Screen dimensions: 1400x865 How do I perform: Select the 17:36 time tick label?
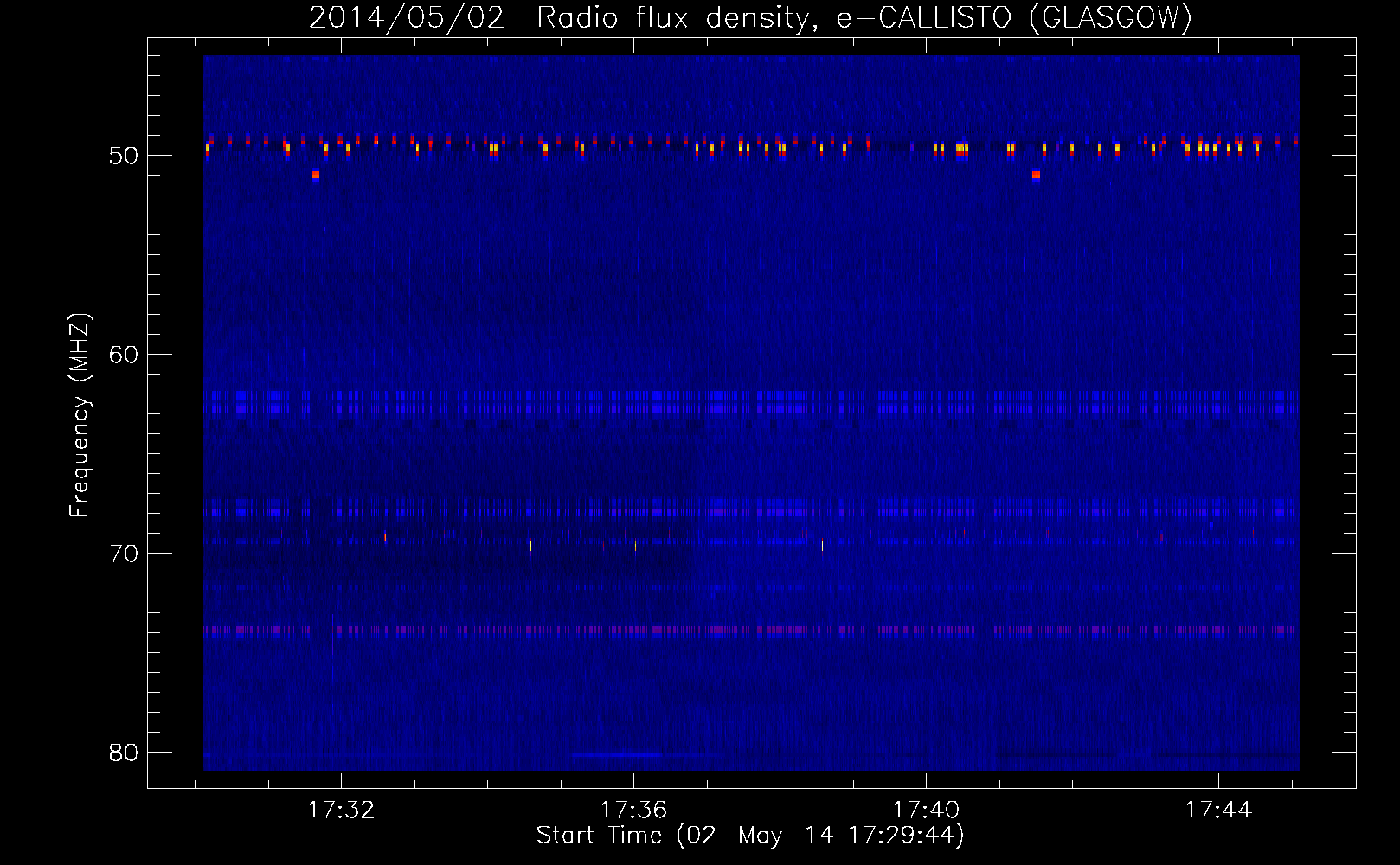[x=633, y=810]
